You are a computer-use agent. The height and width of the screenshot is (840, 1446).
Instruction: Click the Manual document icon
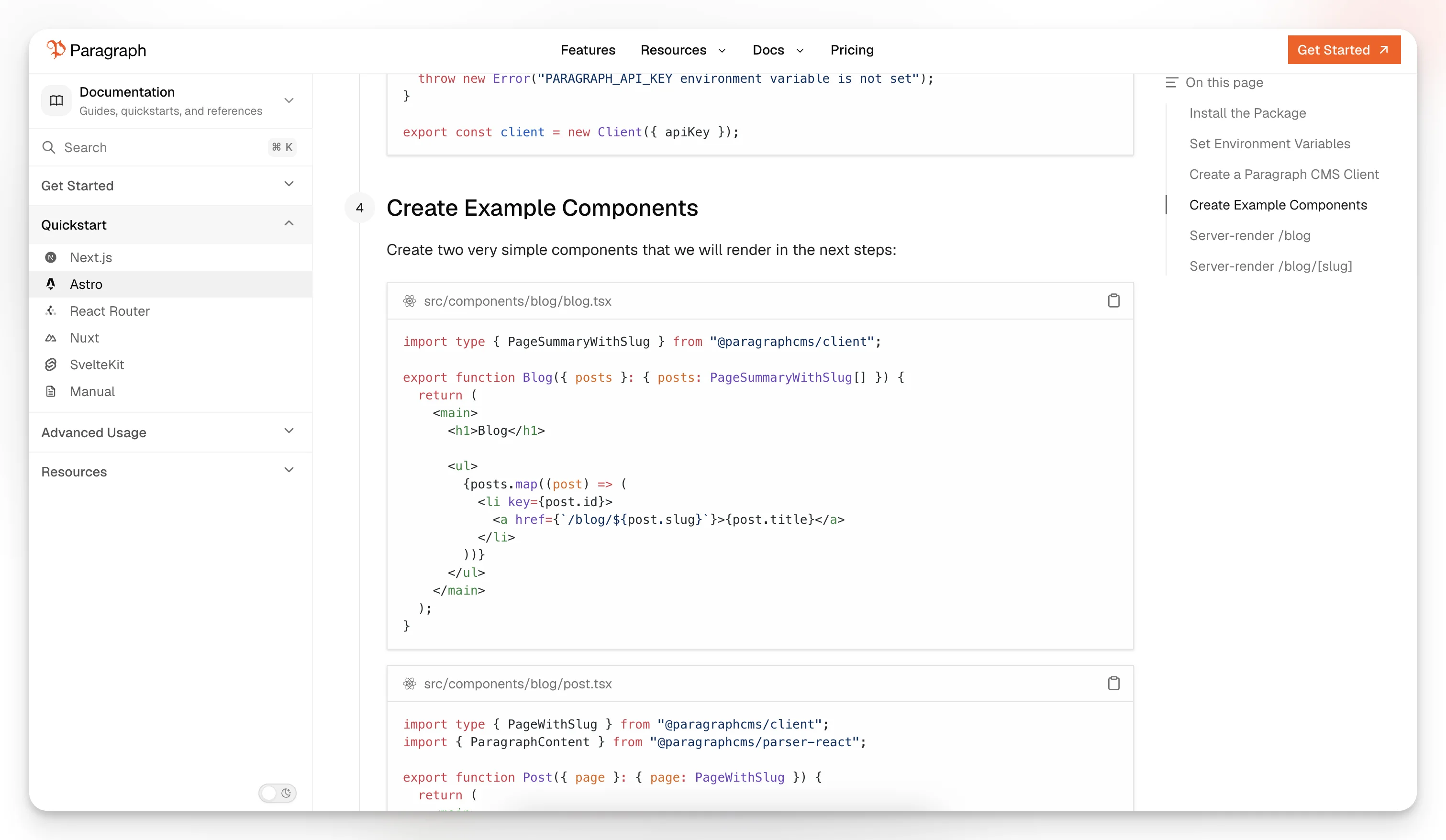pyautogui.click(x=51, y=391)
